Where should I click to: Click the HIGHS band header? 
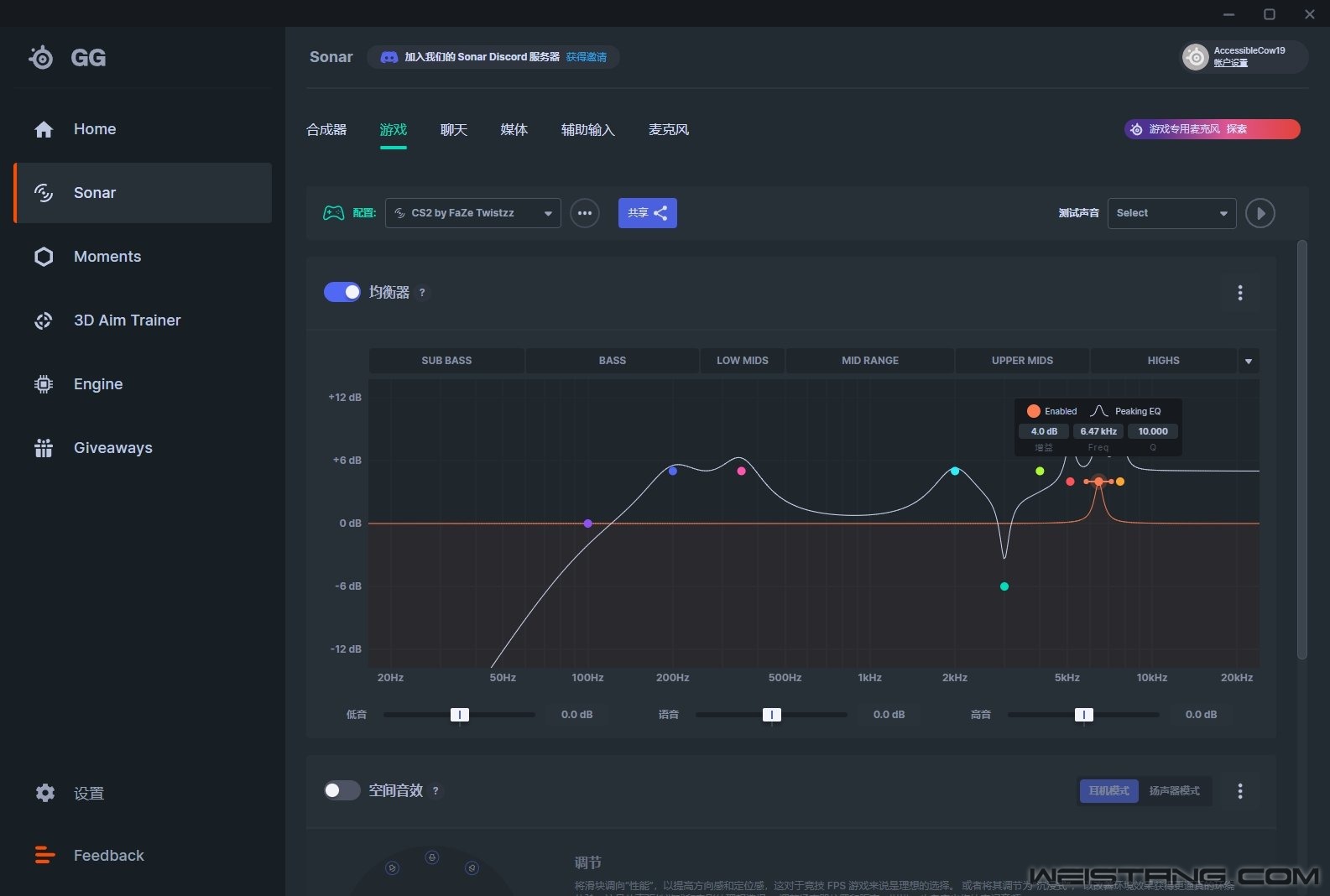pyautogui.click(x=1164, y=361)
